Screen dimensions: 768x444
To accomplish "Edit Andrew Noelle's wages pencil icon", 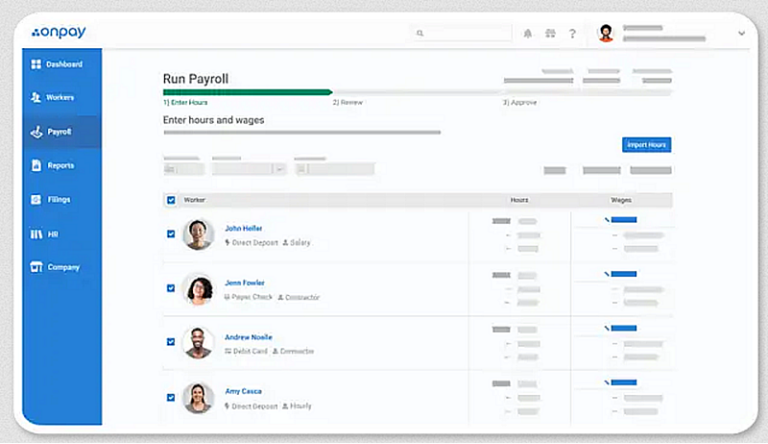I will pos(607,328).
